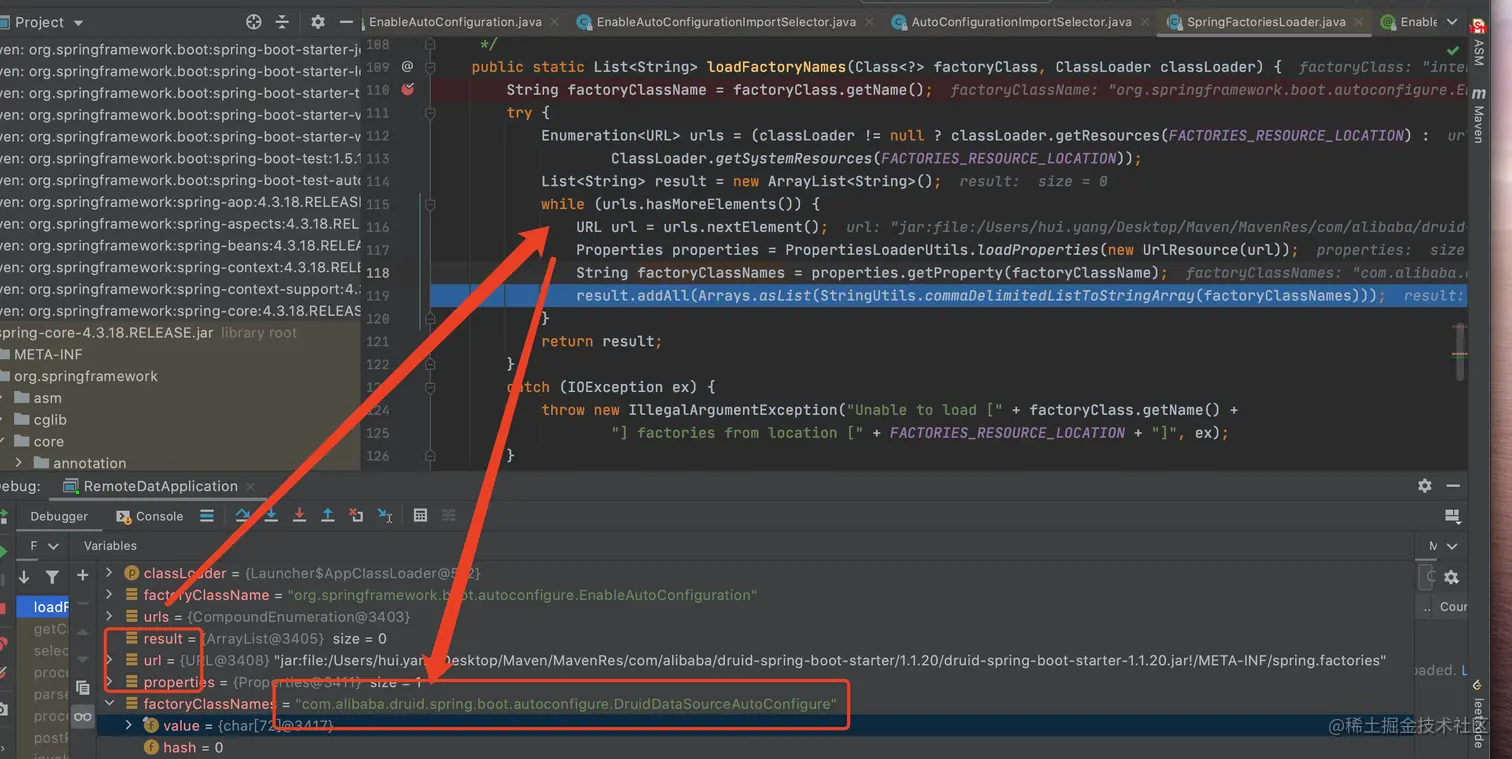Select the cglib folder in tree
The width and height of the screenshot is (1512, 759).
pos(50,420)
